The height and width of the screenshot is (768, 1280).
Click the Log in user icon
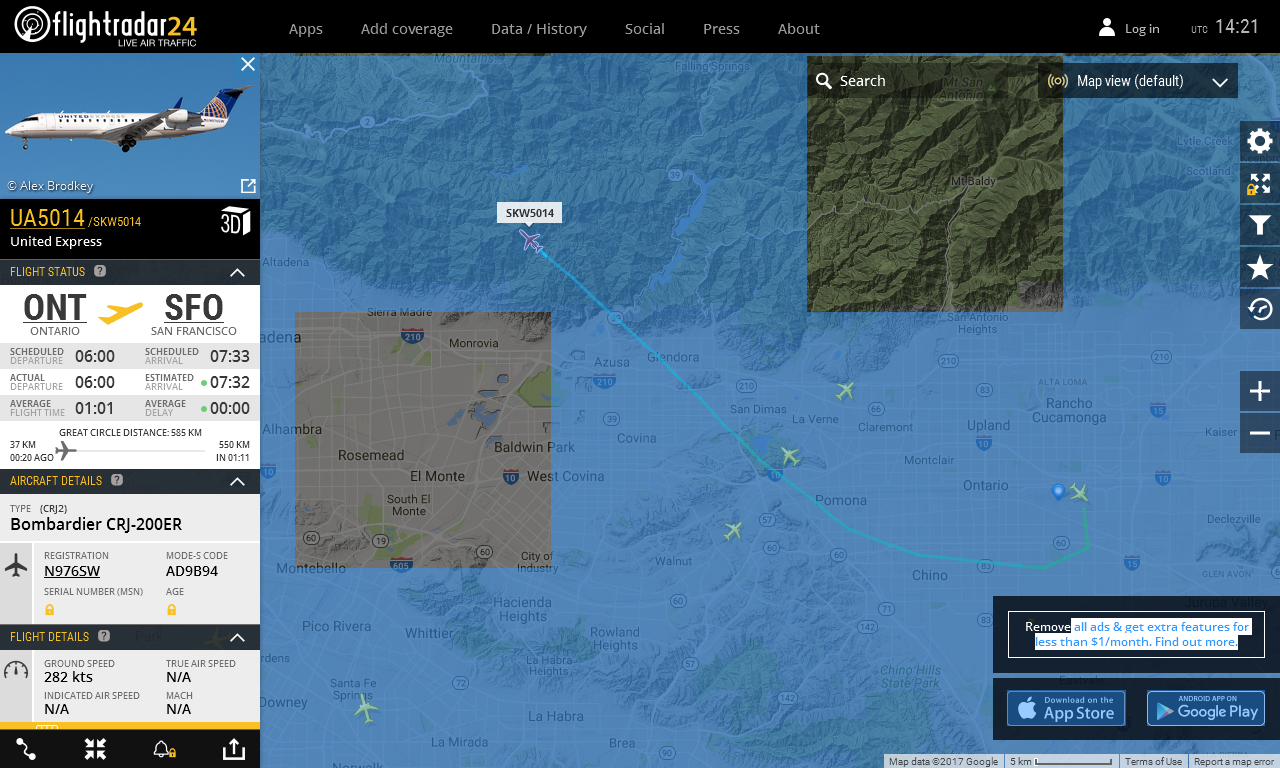tap(1107, 28)
